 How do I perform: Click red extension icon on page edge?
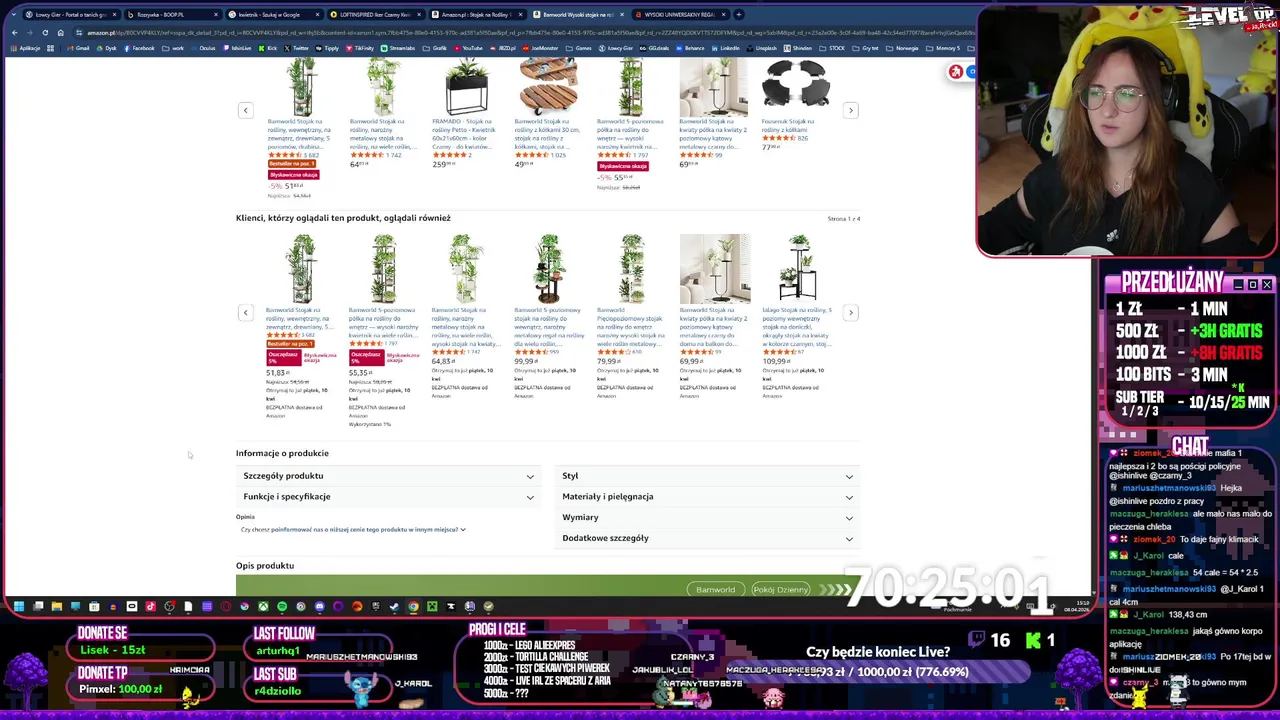(956, 72)
